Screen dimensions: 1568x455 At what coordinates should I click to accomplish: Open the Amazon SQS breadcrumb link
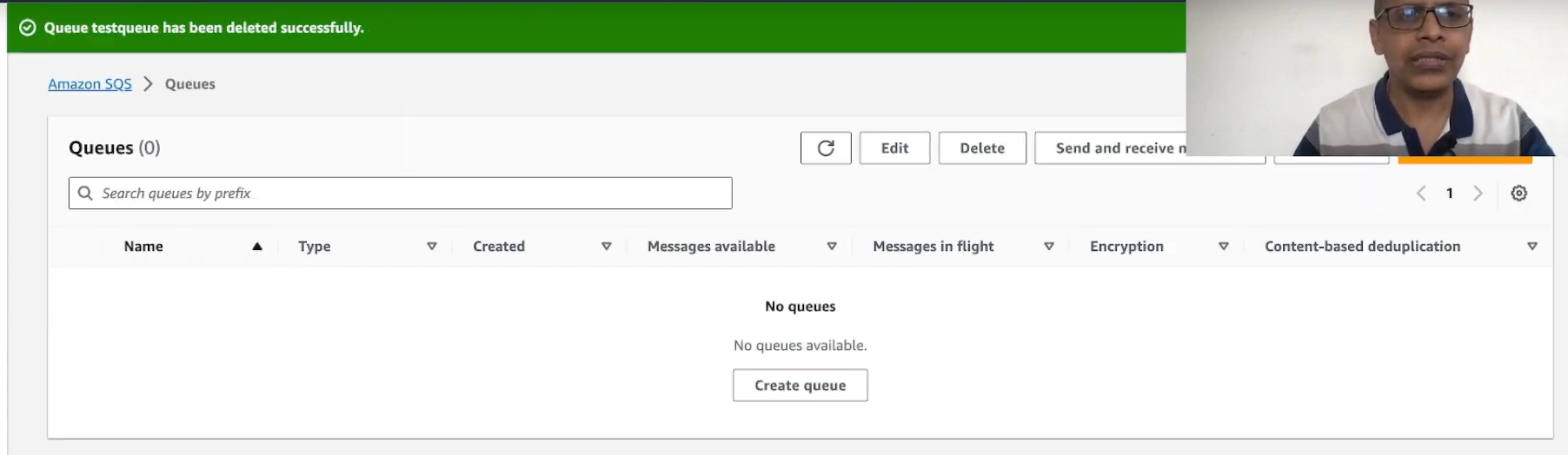tap(90, 84)
